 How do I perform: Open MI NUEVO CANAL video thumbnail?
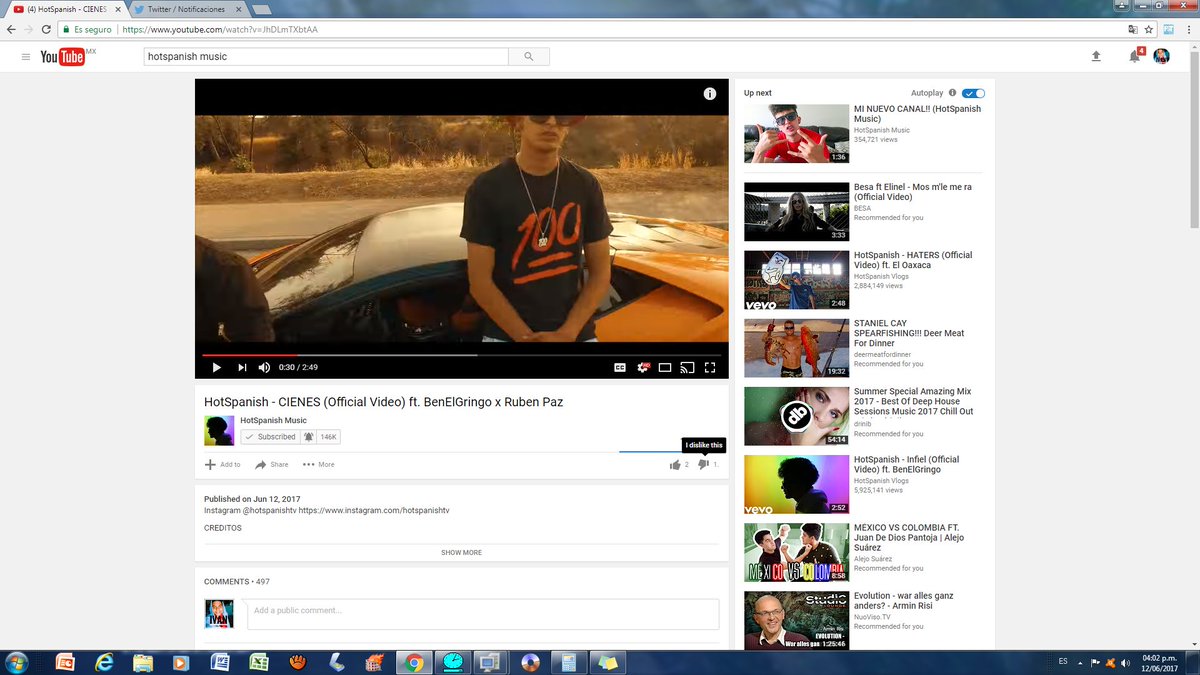[796, 133]
